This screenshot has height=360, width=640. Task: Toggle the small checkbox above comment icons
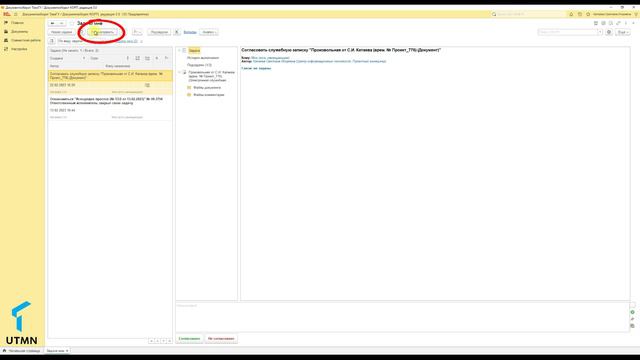pos(632,305)
